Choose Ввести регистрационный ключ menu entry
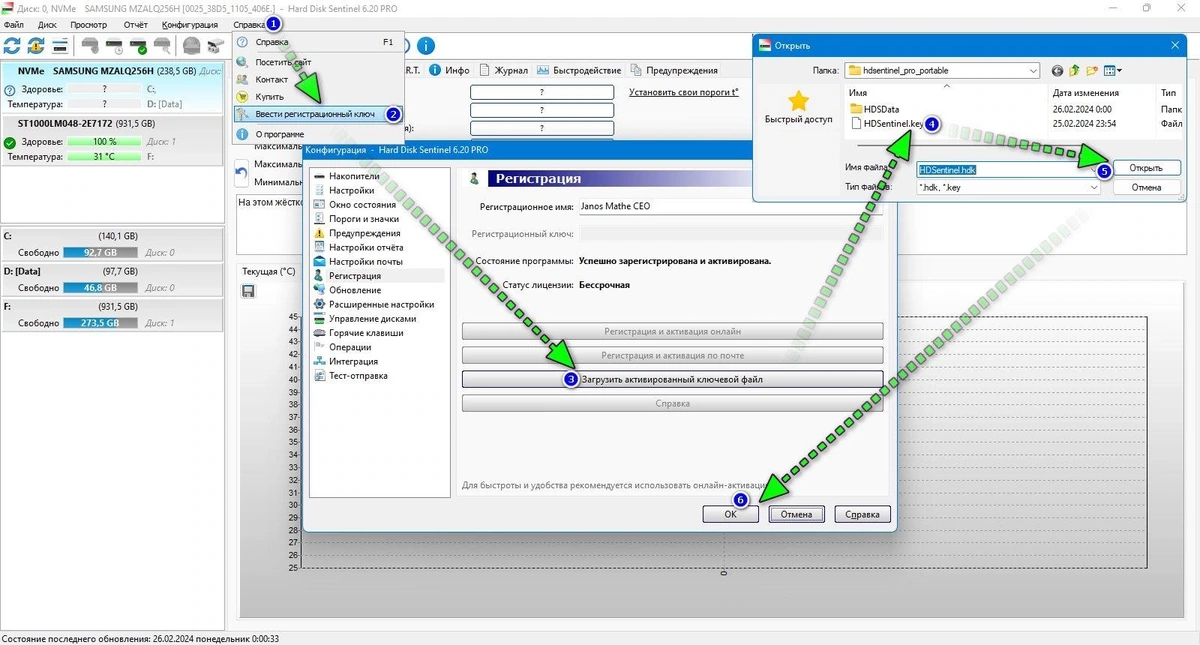 [318, 115]
